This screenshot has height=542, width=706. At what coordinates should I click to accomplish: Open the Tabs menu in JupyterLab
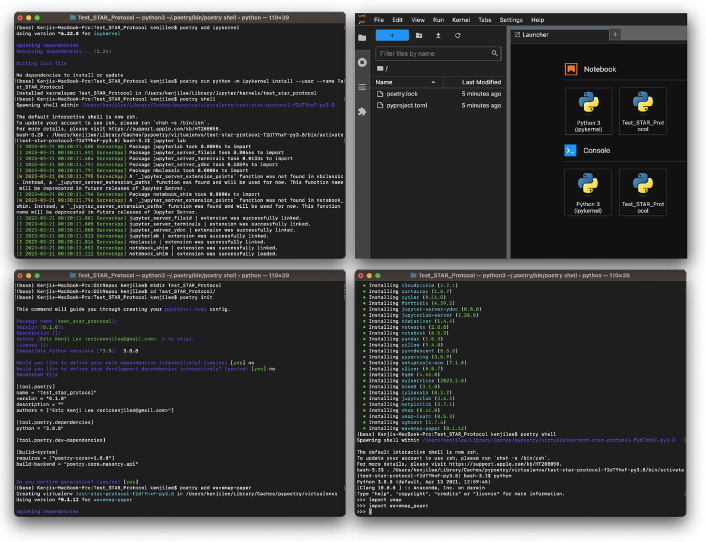pos(484,20)
